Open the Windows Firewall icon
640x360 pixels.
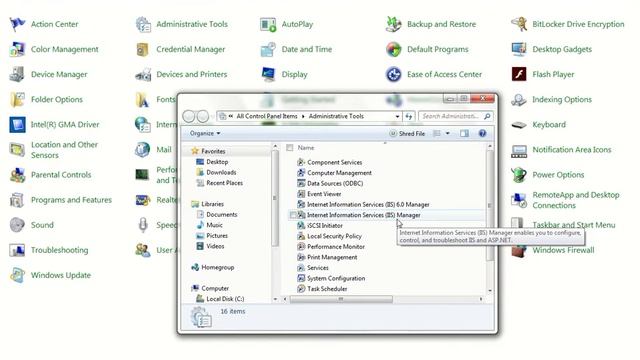click(x=519, y=251)
